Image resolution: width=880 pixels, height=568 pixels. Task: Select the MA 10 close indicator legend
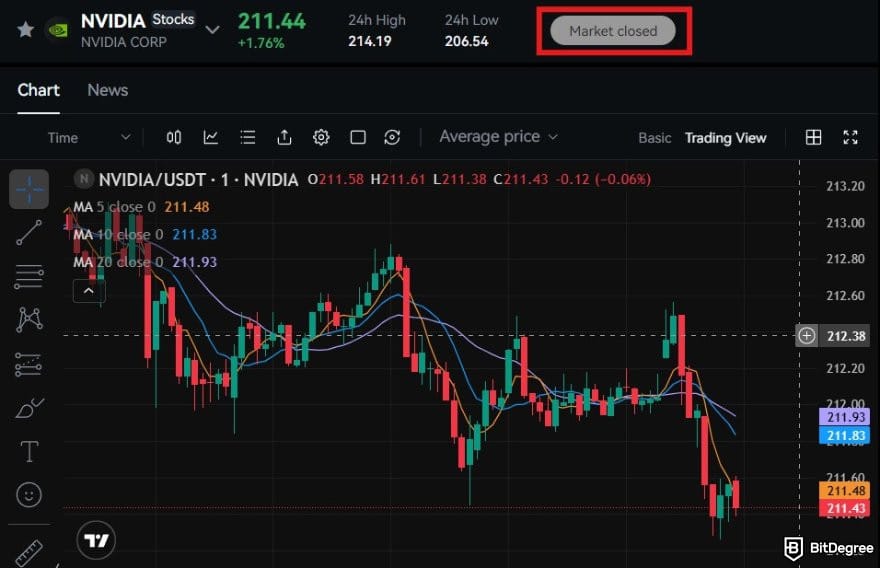tap(145, 235)
